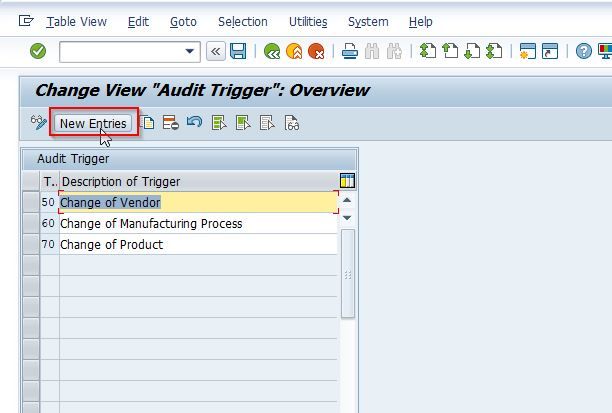The width and height of the screenshot is (612, 413).
Task: Click the select-all corner cell of the table
Action: [x=31, y=181]
